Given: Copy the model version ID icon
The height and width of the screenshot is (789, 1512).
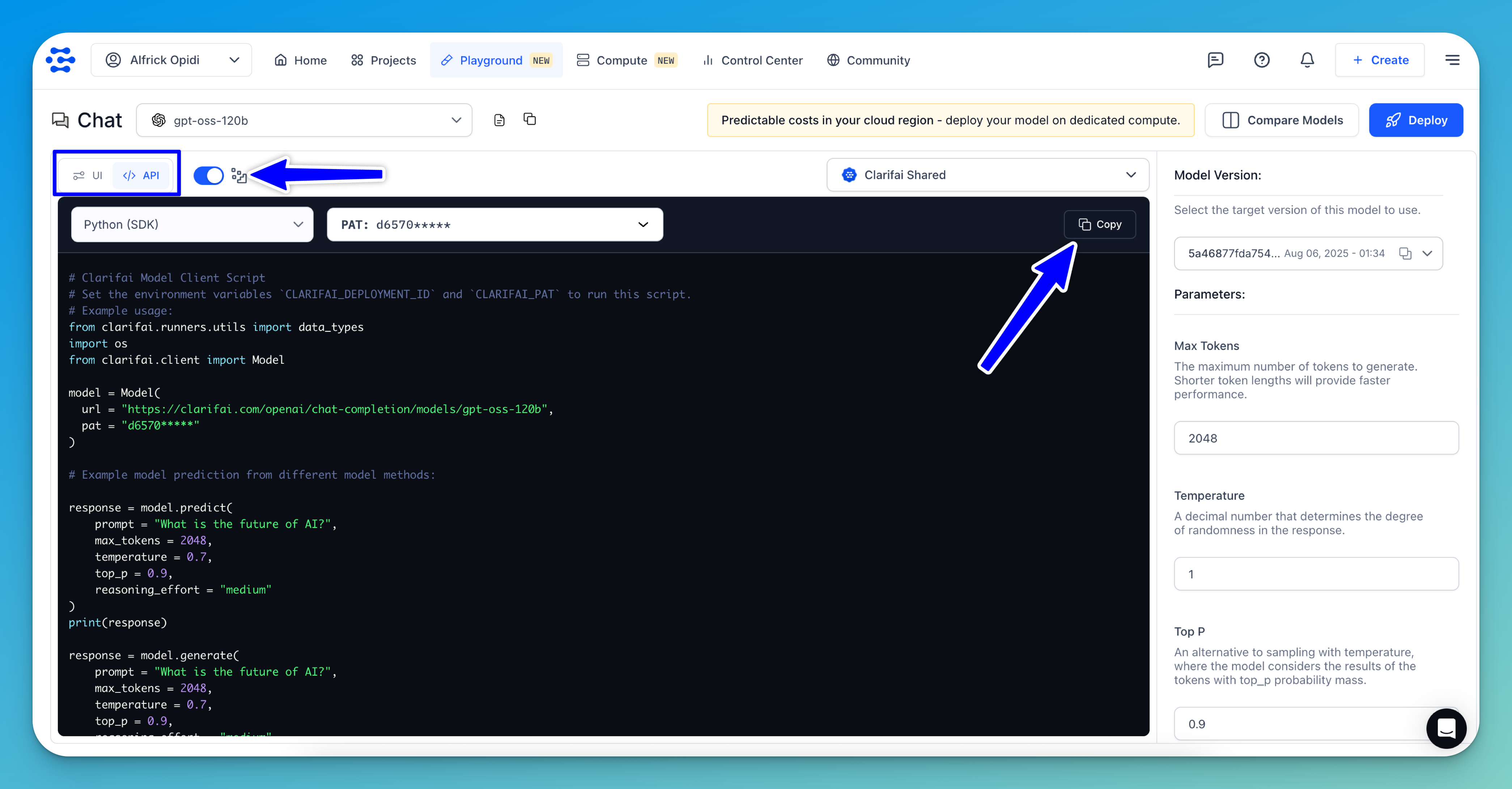Looking at the screenshot, I should [x=1405, y=253].
